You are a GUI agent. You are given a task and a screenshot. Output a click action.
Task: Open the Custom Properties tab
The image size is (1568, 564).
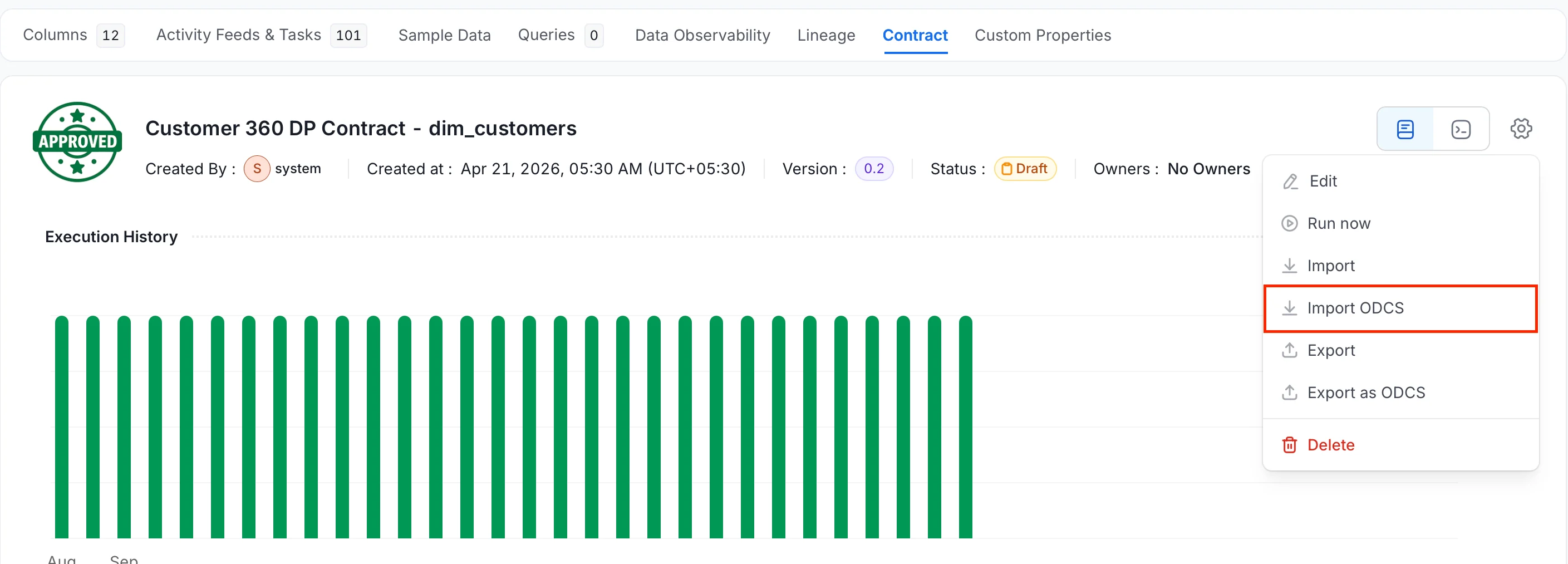click(x=1043, y=35)
